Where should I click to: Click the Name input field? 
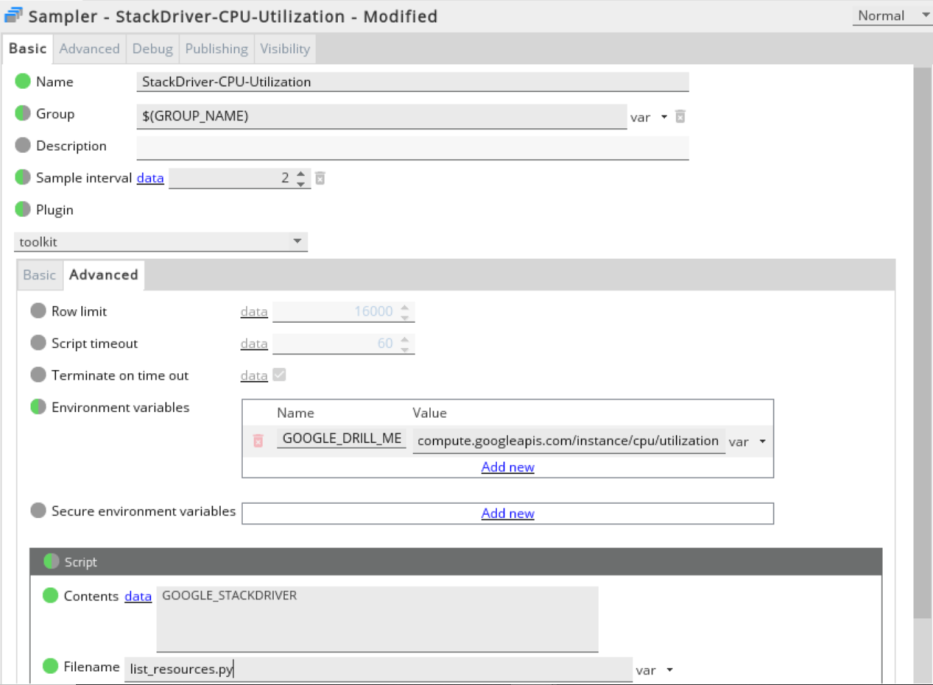pos(412,82)
